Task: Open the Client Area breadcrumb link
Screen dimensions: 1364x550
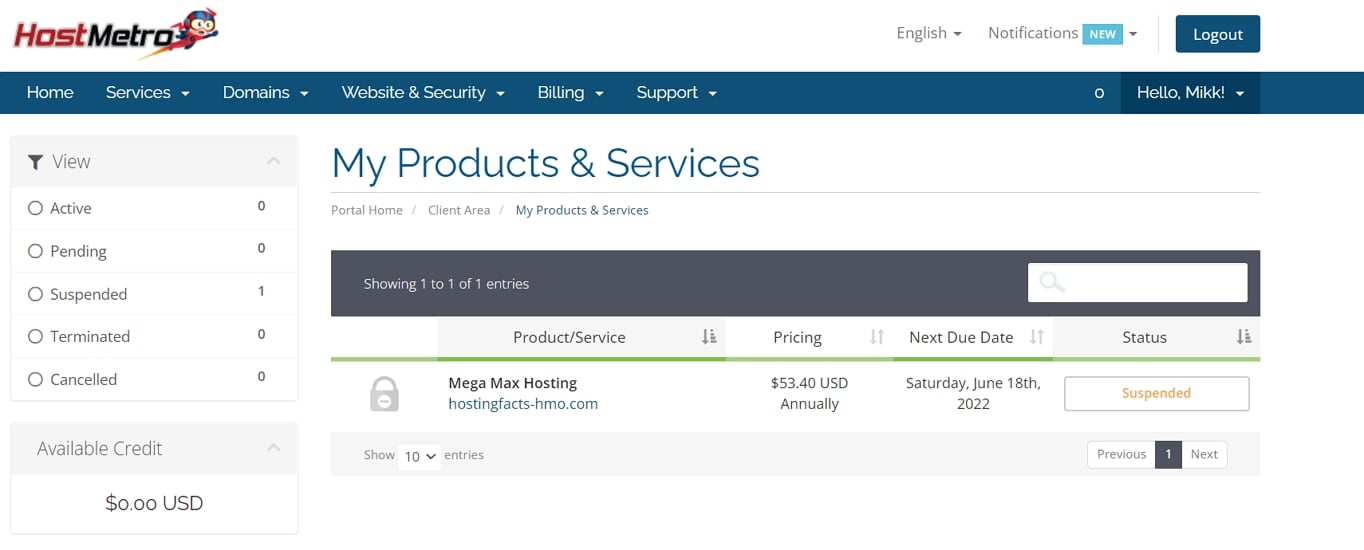Action: point(459,210)
